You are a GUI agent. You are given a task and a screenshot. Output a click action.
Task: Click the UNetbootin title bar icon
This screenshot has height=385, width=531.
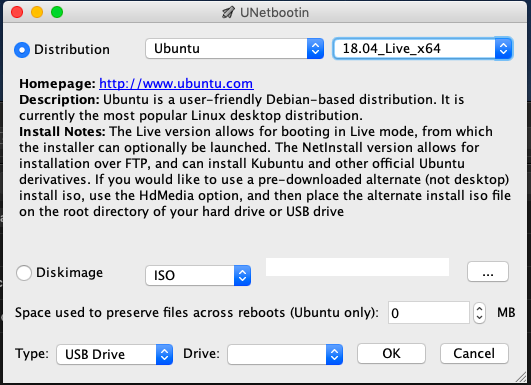click(x=228, y=13)
